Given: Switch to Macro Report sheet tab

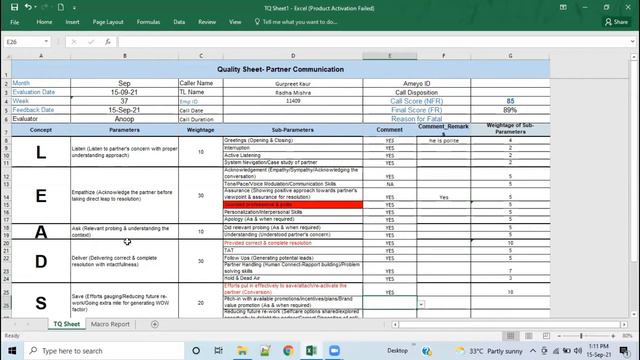Looking at the screenshot, I should tap(110, 324).
